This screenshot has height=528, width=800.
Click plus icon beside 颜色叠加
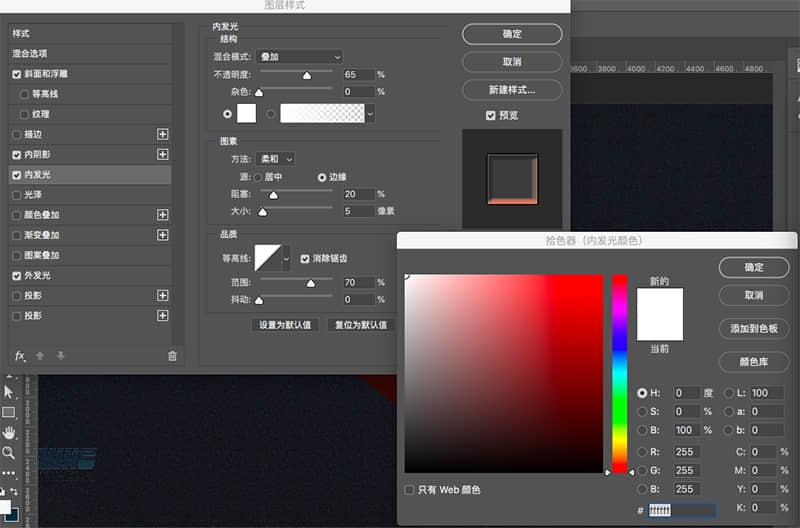coord(163,214)
